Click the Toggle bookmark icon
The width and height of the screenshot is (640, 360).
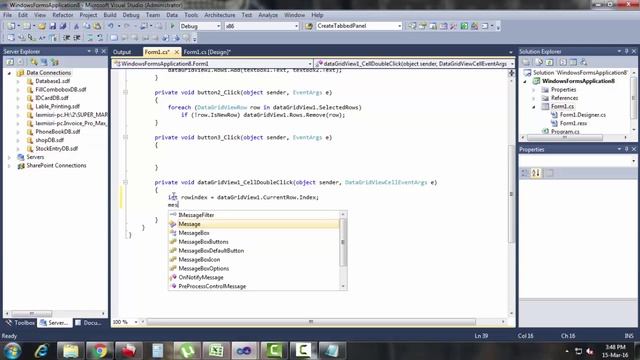point(114,38)
